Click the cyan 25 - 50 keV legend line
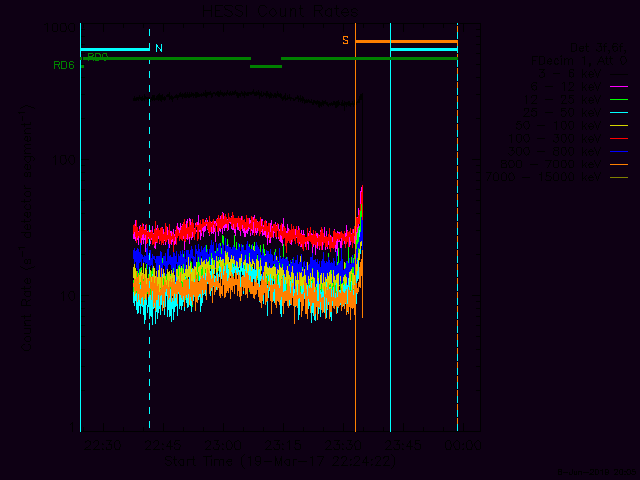This screenshot has width=640, height=480. tap(619, 113)
